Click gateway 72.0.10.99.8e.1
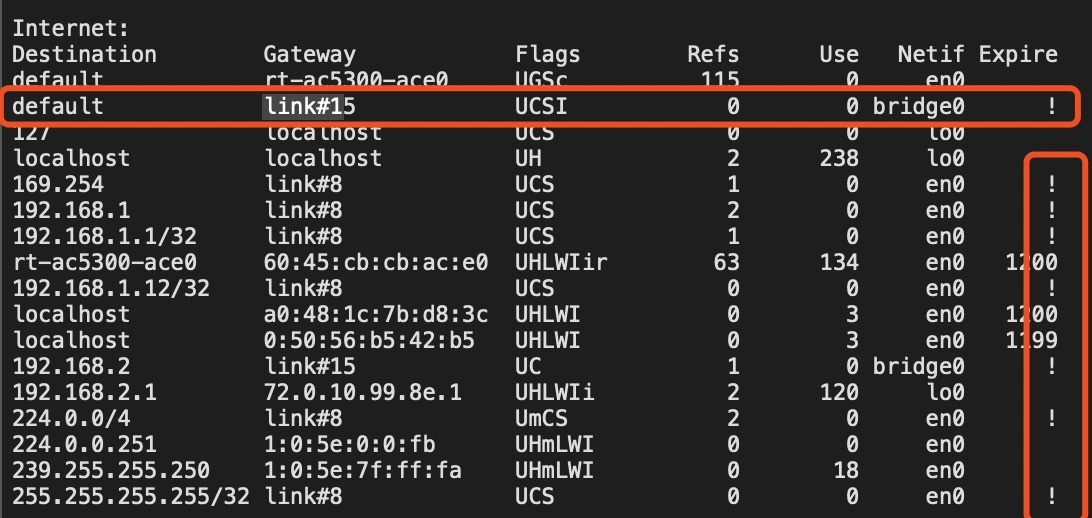1092x518 pixels. (363, 392)
